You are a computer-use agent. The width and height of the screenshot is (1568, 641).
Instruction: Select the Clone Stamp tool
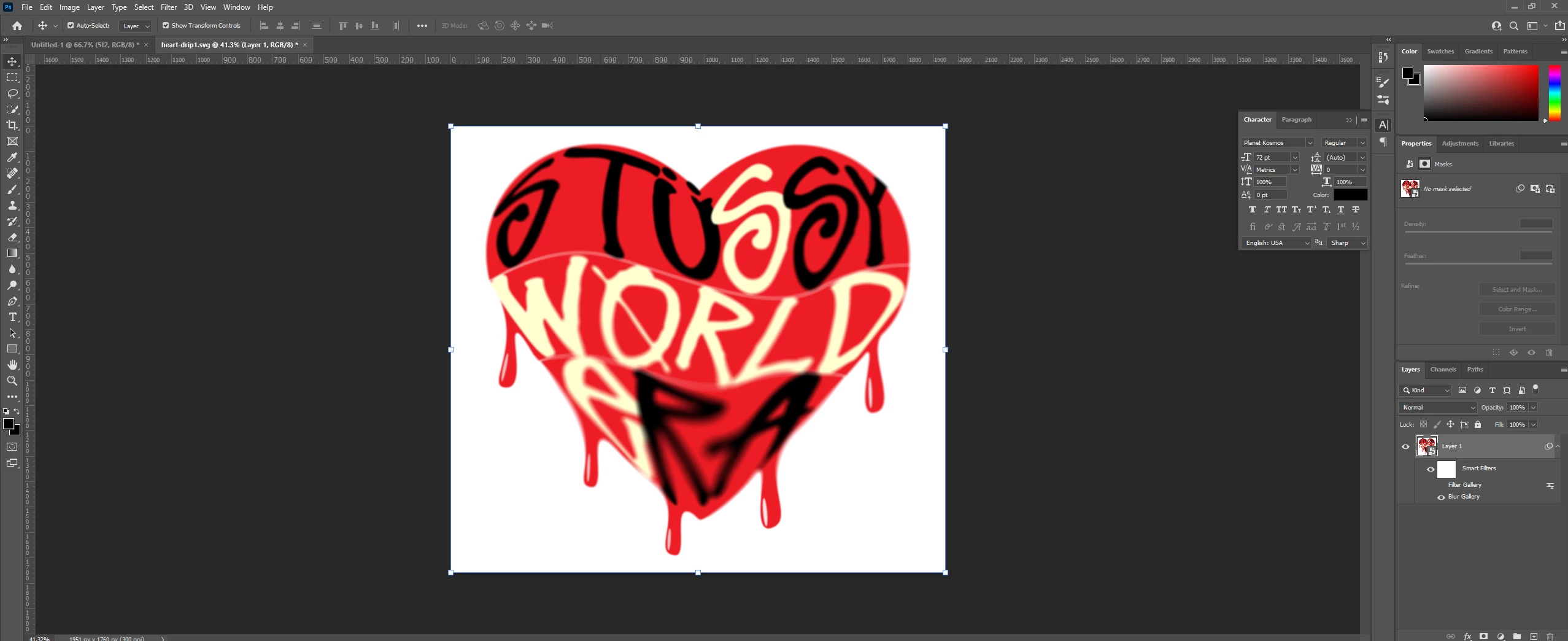tap(12, 205)
